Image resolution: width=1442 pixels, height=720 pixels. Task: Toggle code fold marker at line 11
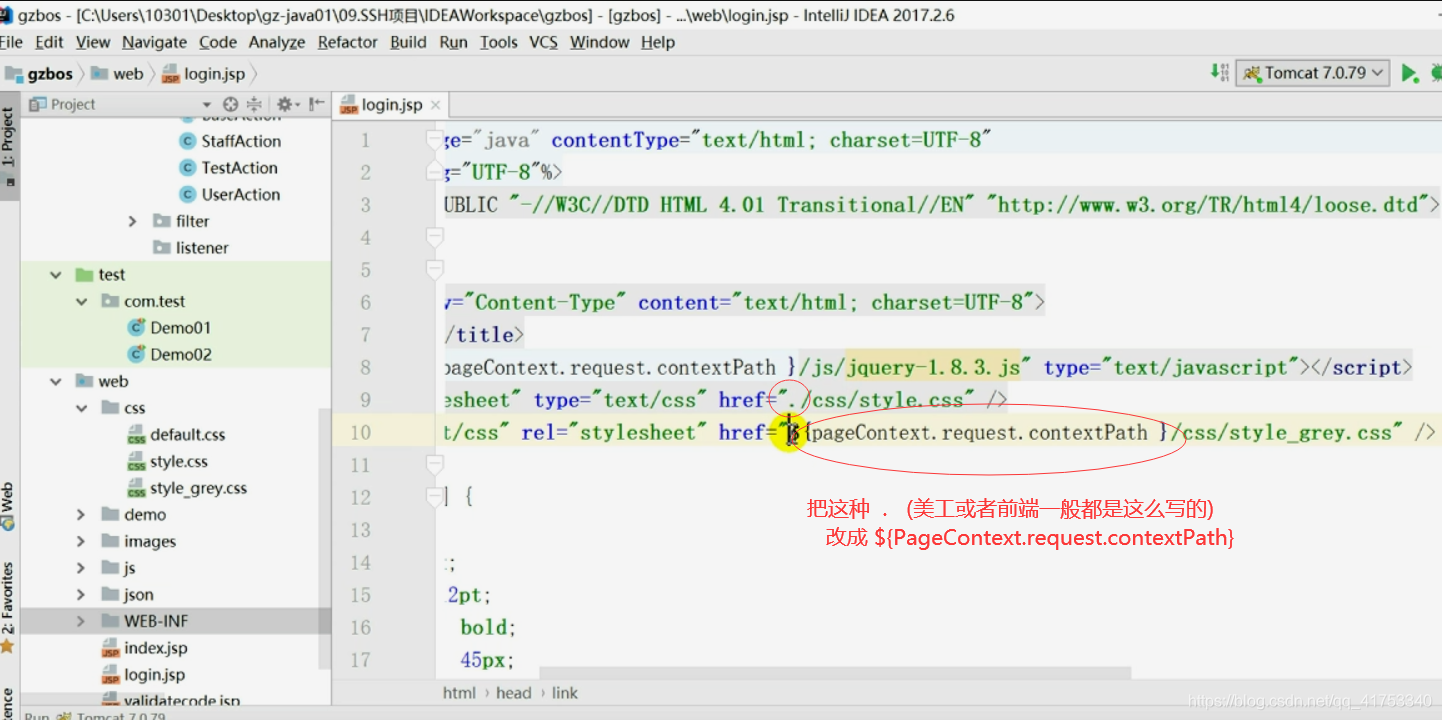pyautogui.click(x=434, y=464)
